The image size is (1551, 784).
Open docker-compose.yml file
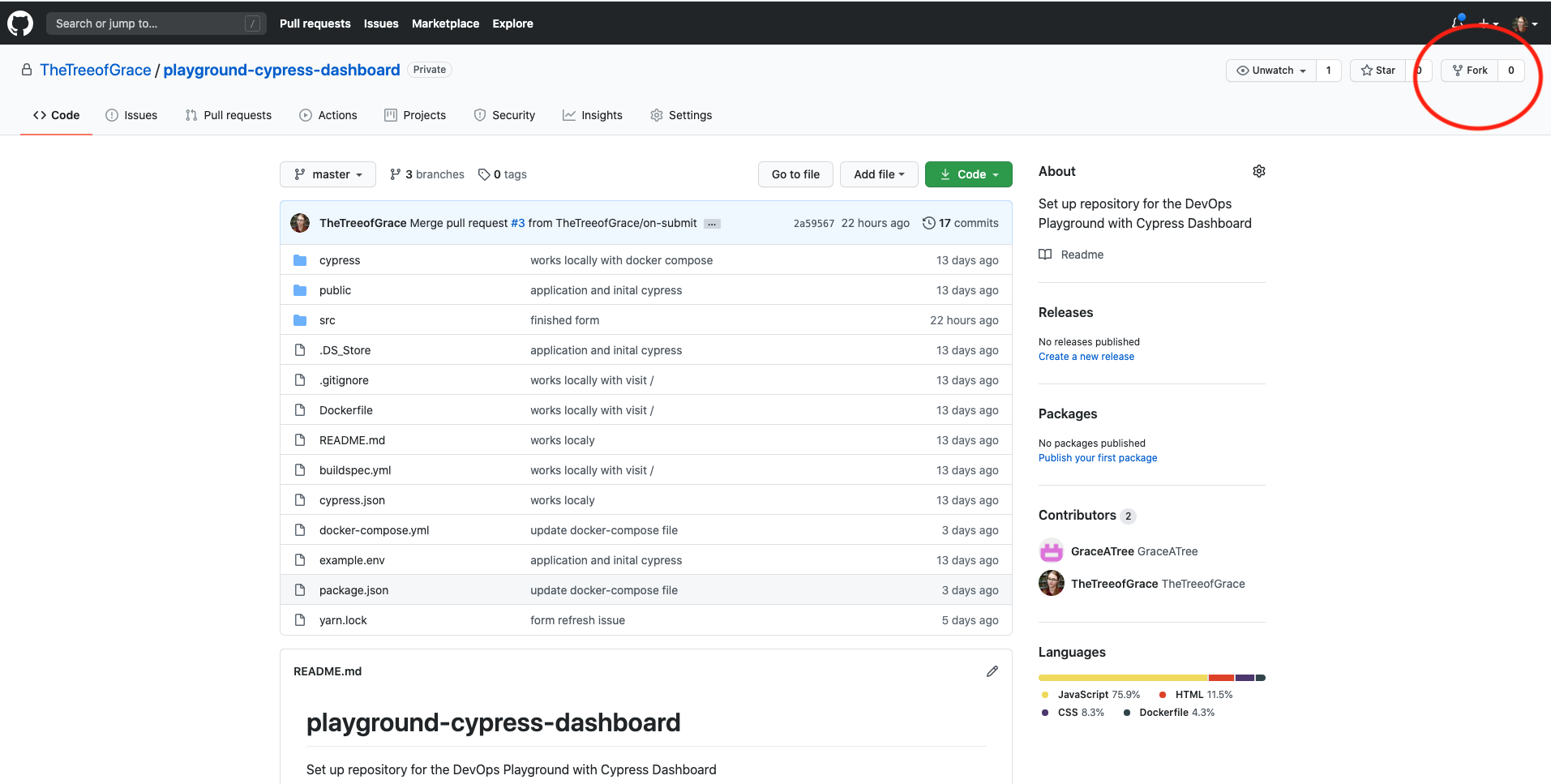375,530
